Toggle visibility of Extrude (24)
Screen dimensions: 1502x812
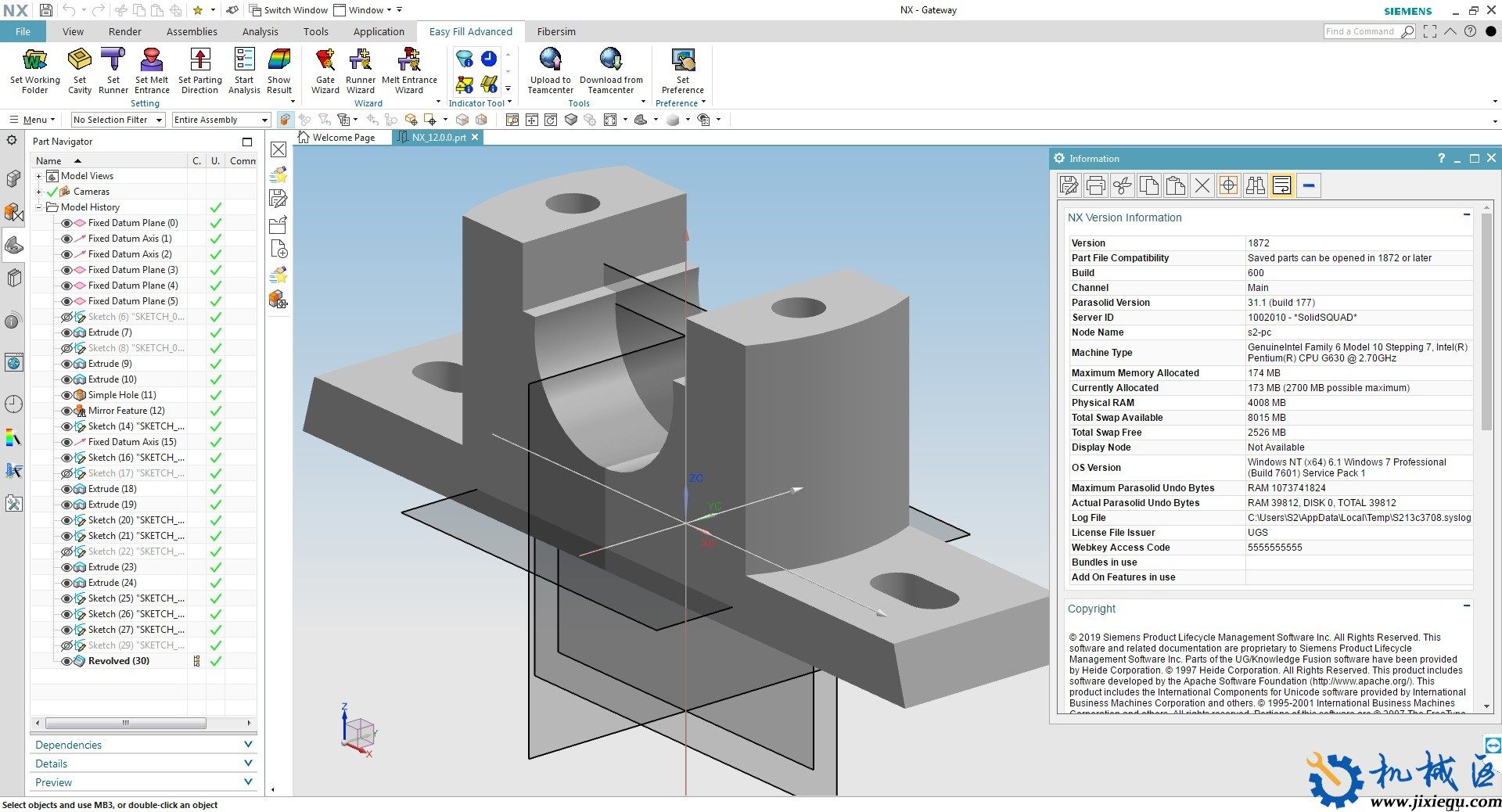(x=66, y=583)
